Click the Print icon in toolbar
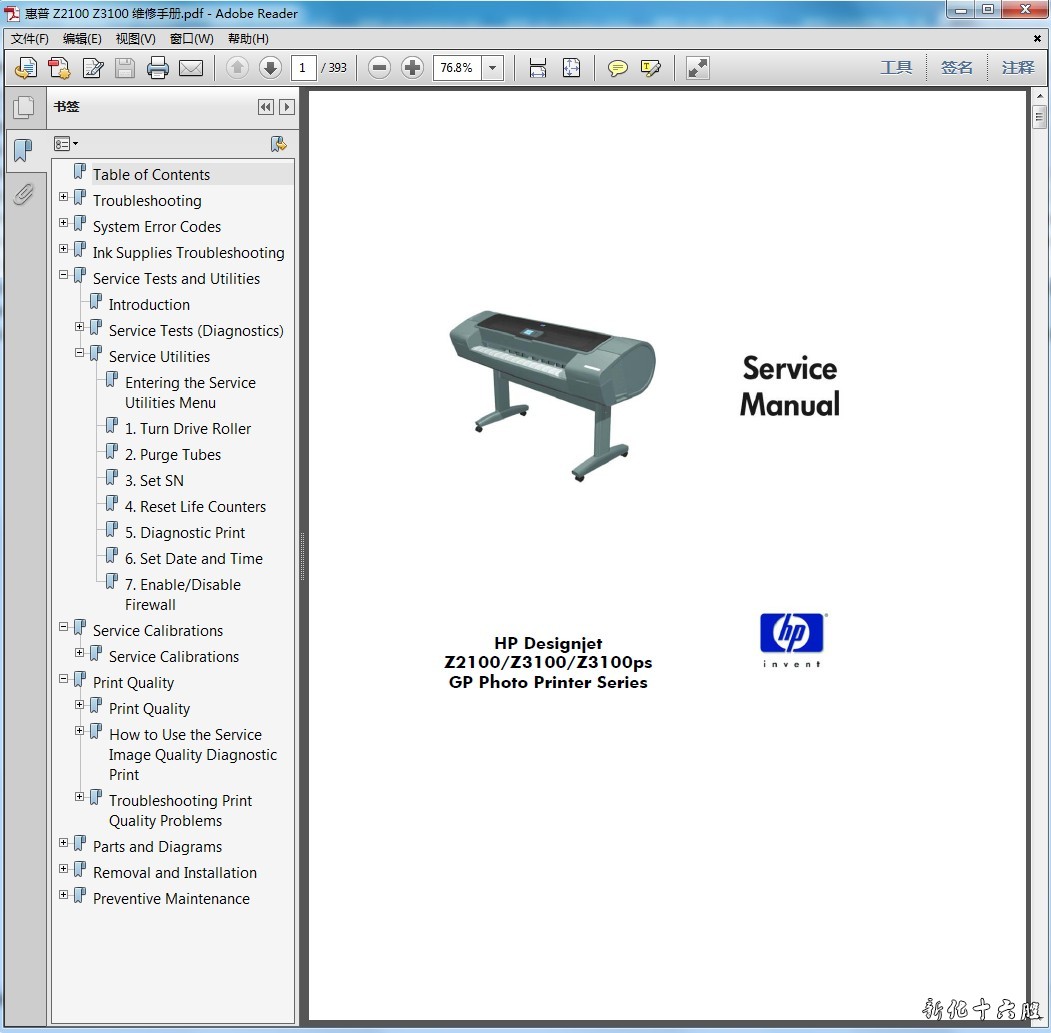 click(158, 68)
